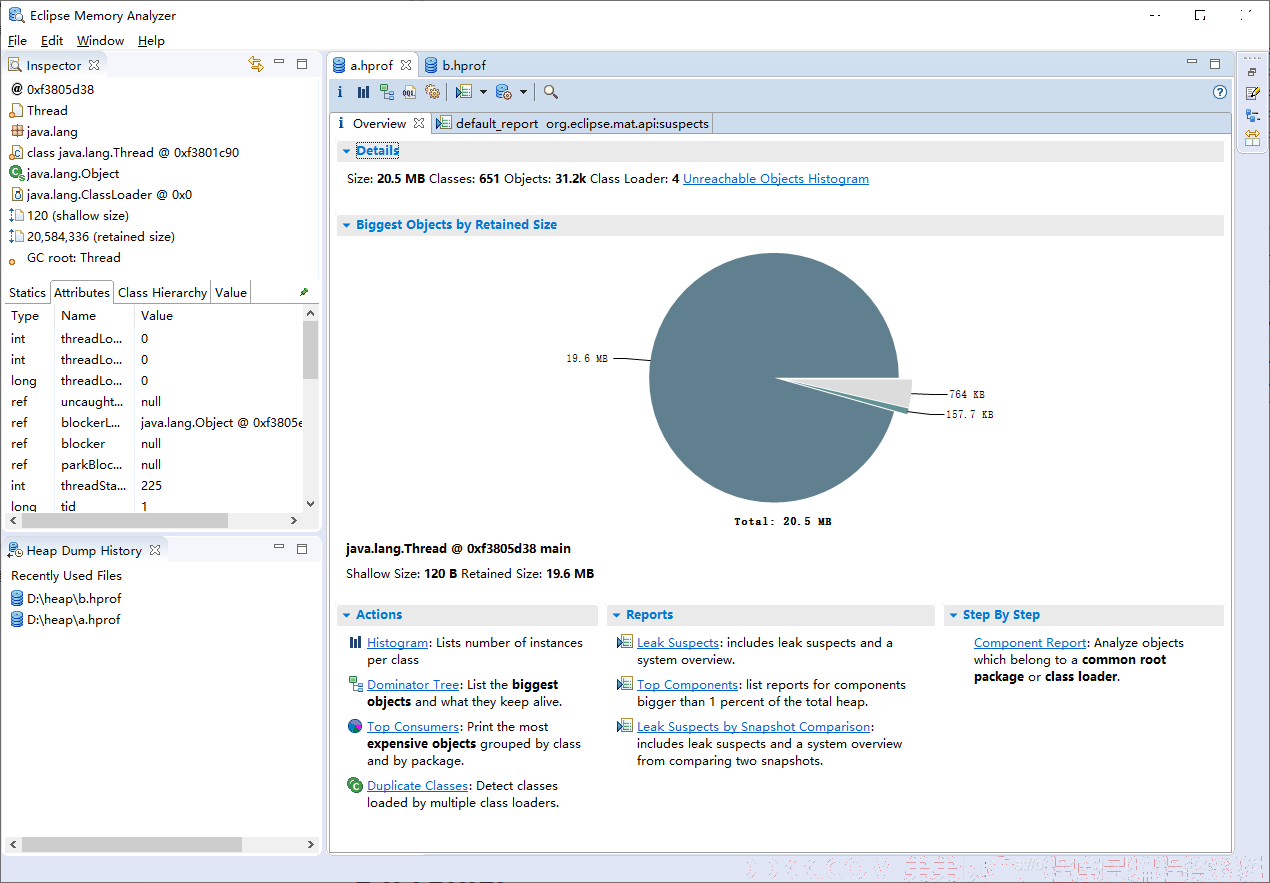Open the Top Components report link

pos(688,685)
